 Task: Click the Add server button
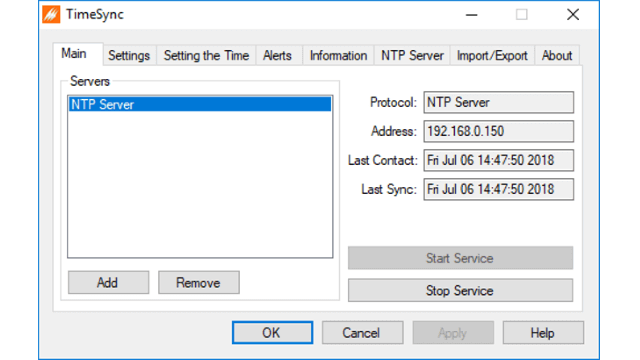point(108,282)
